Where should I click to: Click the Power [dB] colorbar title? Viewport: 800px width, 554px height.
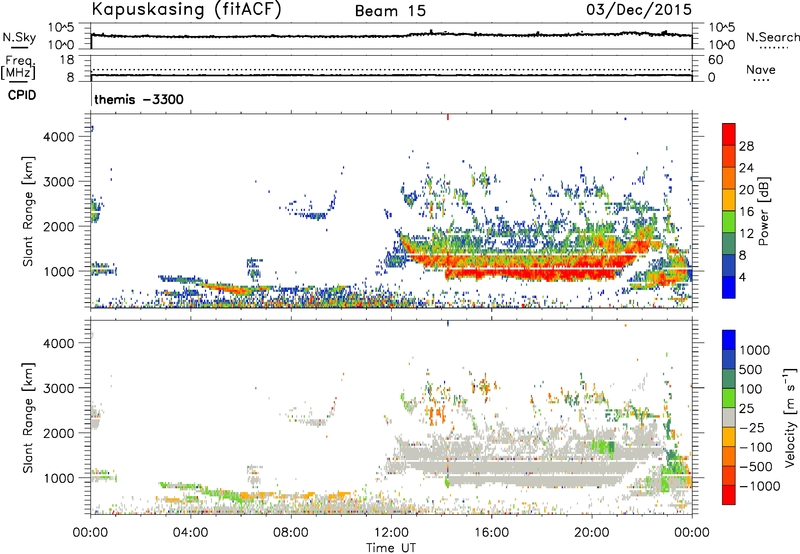pos(764,211)
